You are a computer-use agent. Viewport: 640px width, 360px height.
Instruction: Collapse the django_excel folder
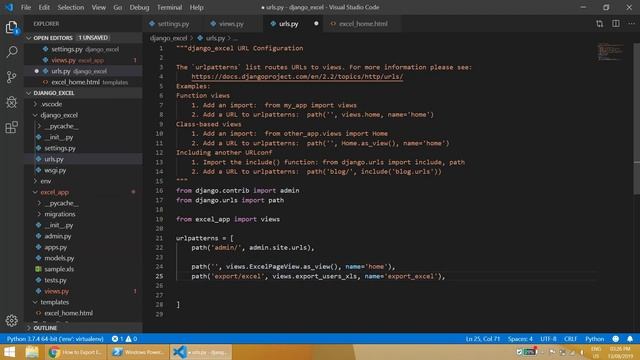pyautogui.click(x=83, y=115)
